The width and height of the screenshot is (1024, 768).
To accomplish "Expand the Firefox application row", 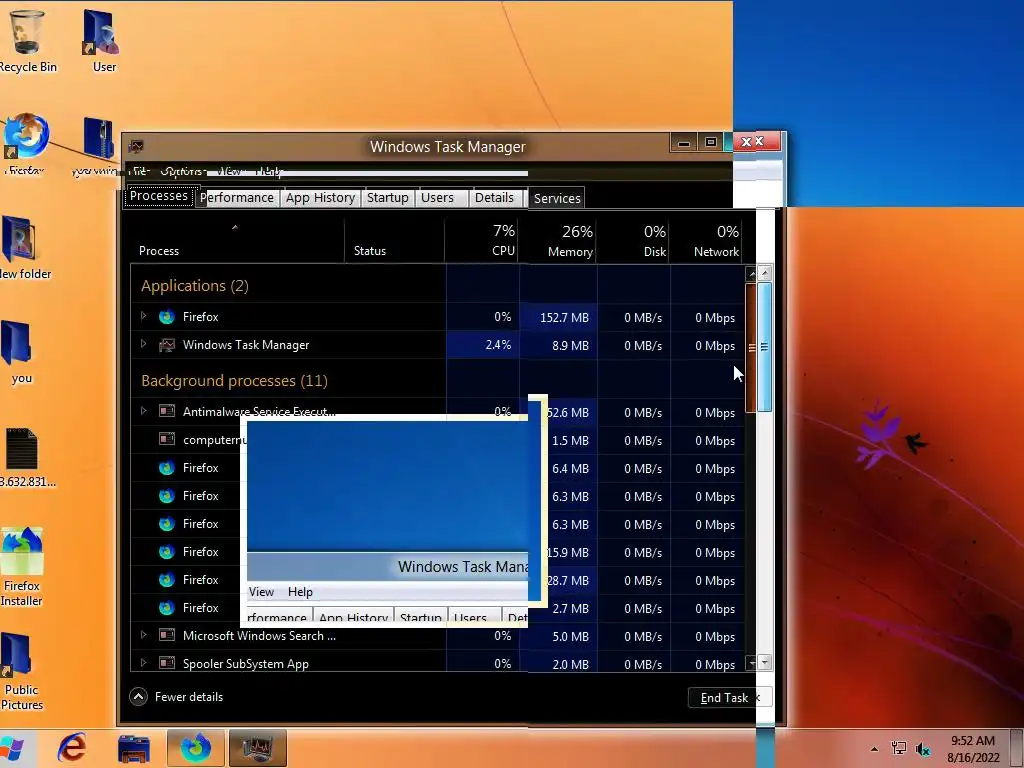I will pyautogui.click(x=144, y=316).
